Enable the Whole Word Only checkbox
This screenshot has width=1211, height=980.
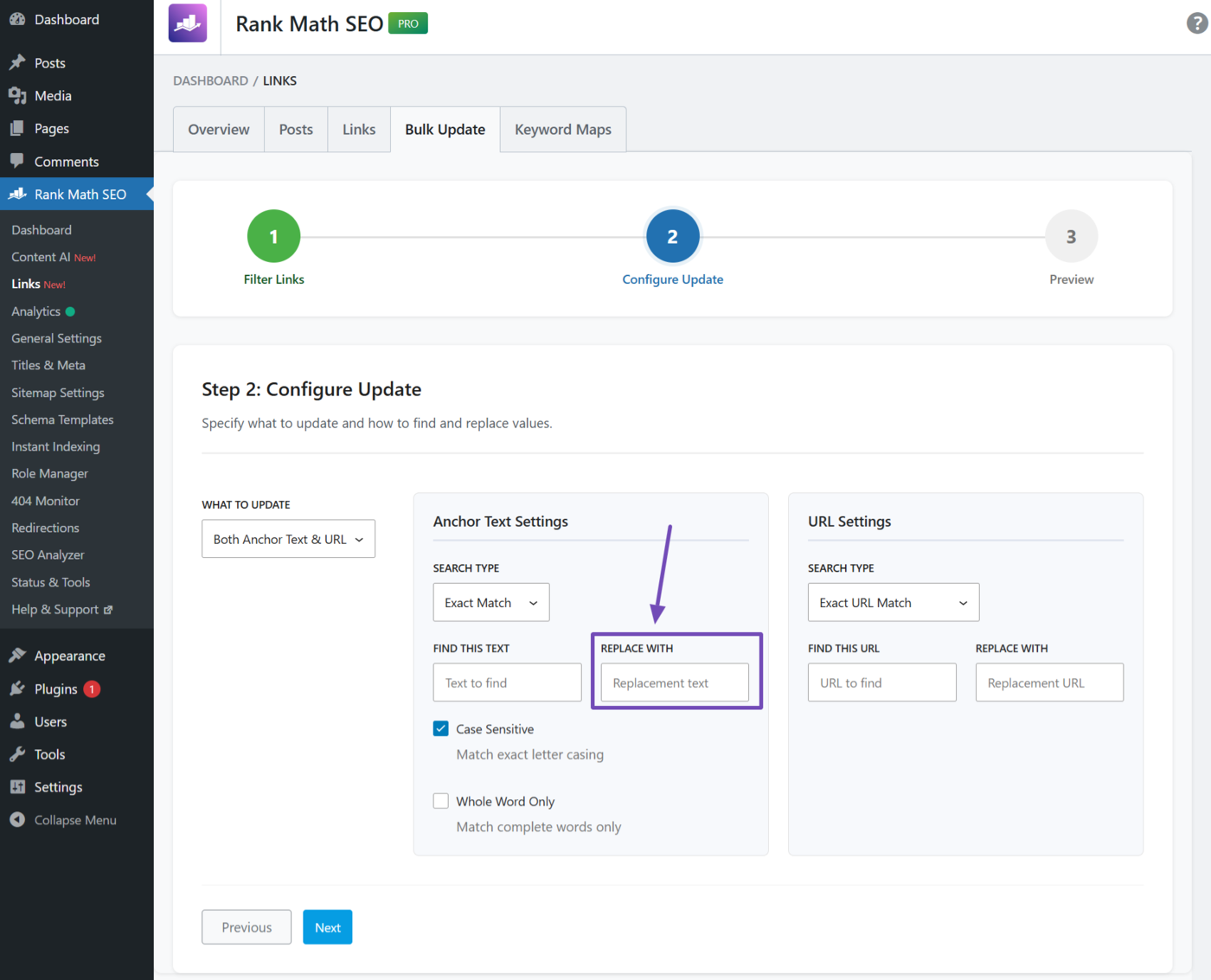441,801
